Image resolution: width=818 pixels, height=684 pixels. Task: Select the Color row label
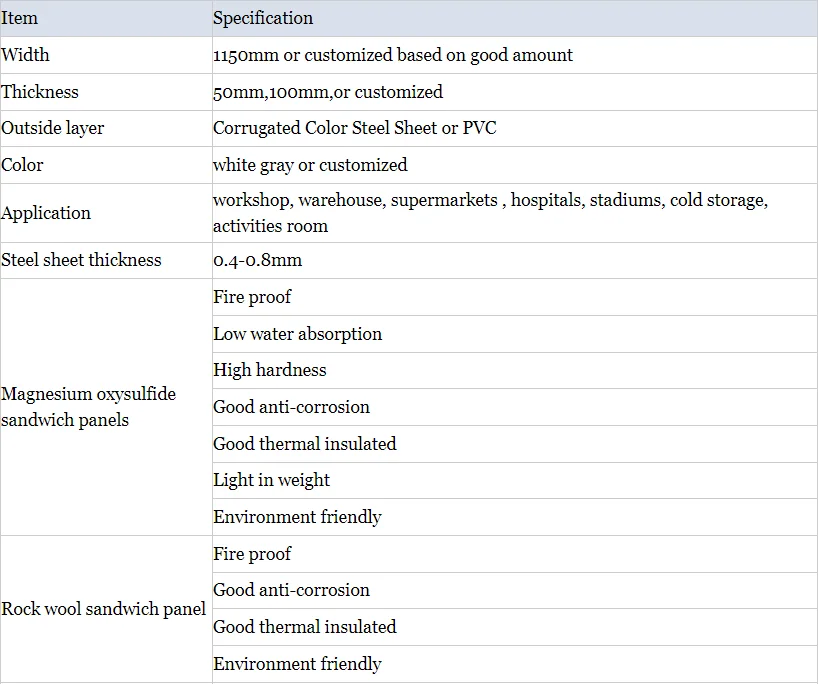(x=22, y=165)
